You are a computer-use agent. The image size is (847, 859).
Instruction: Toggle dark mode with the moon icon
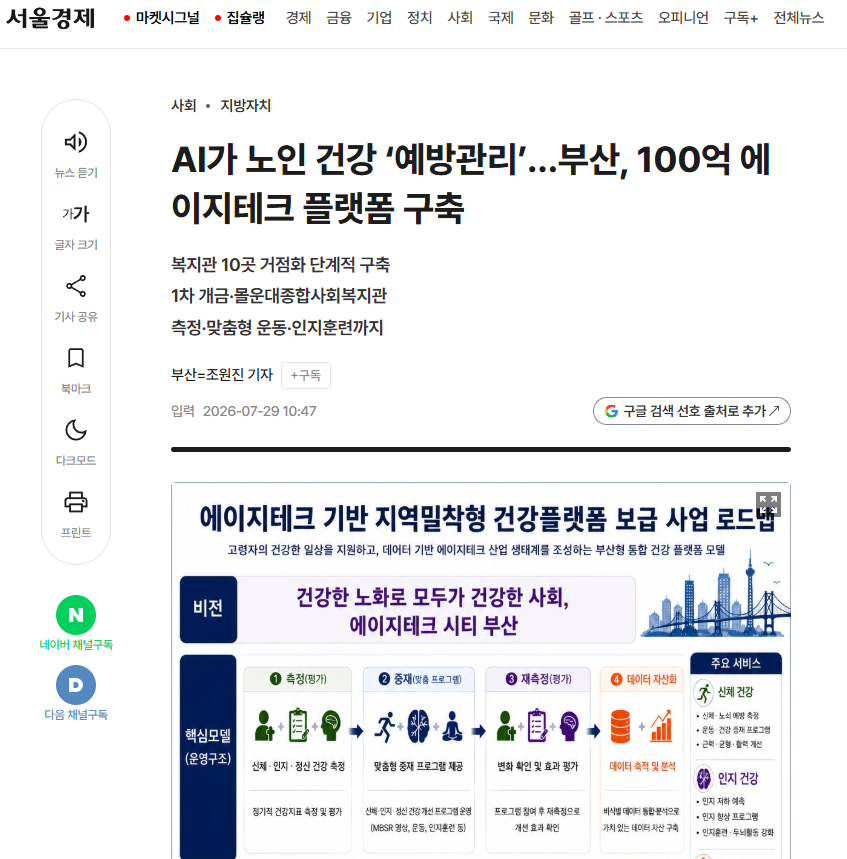click(76, 430)
